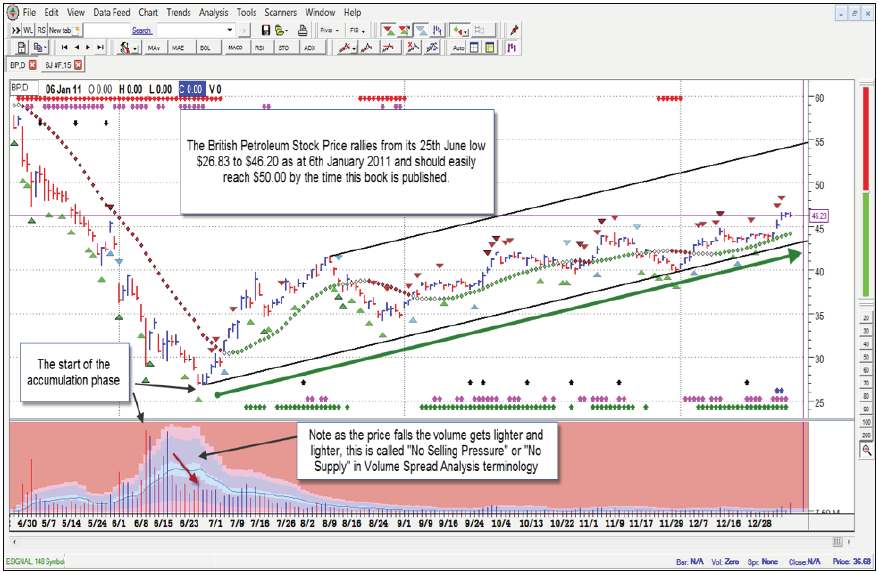The image size is (878, 573).
Task: Open the RS button in toolbar
Action: click(41, 30)
